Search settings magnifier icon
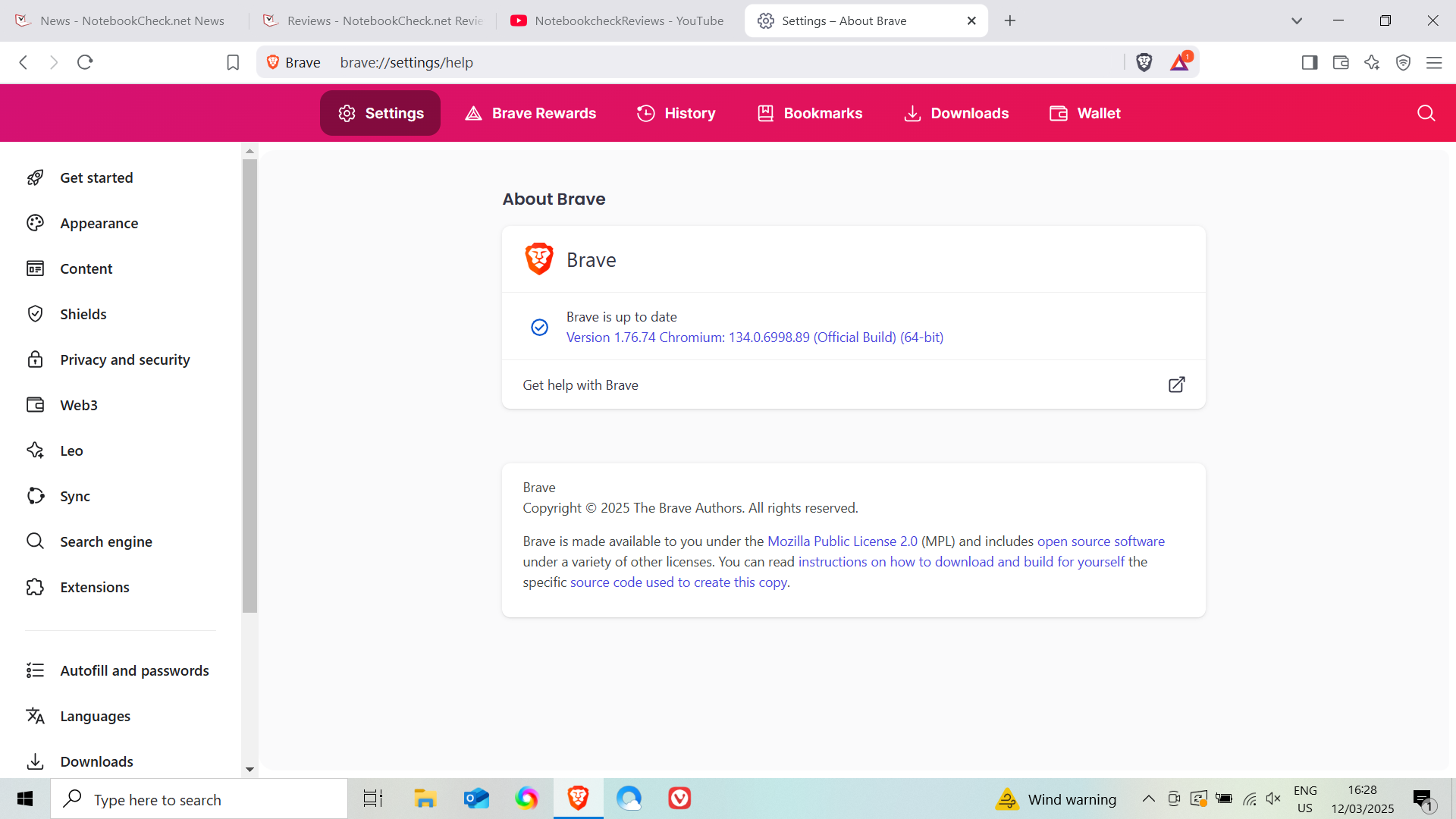 [1426, 113]
